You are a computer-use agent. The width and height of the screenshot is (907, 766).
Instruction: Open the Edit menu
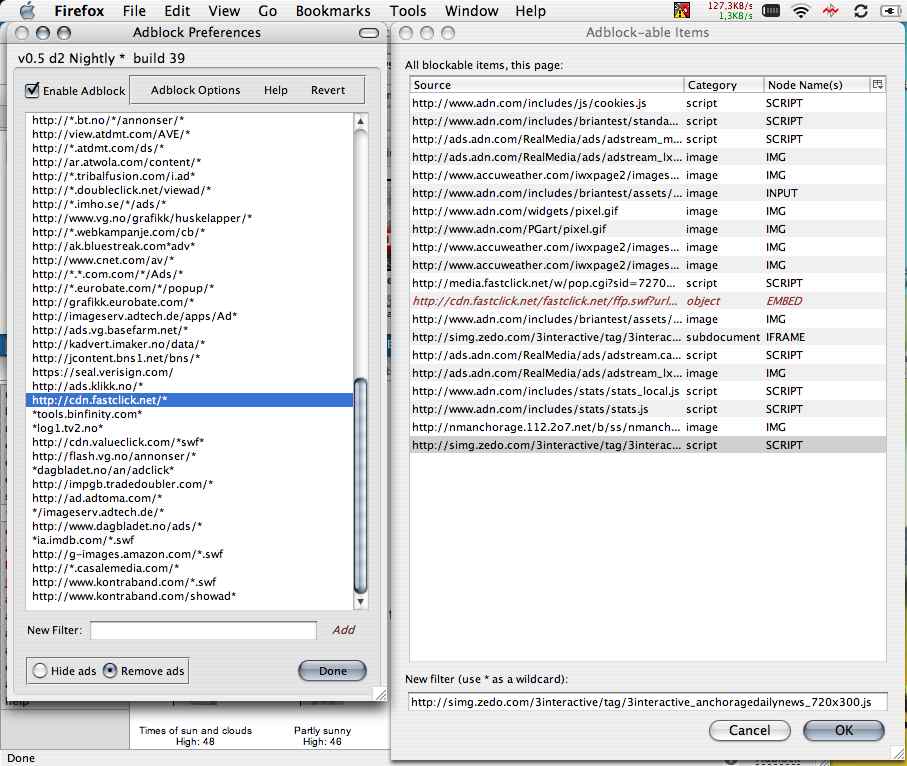[x=177, y=11]
